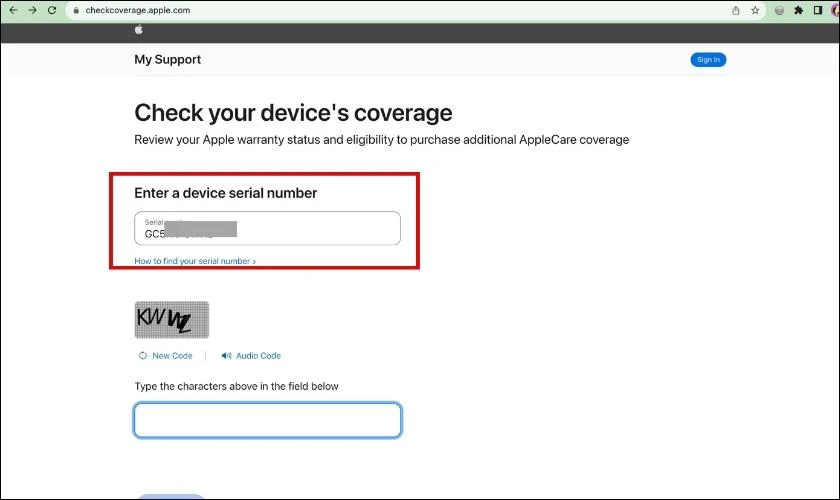Open the extensions puzzle icon
Image resolution: width=840 pixels, height=500 pixels.
tap(798, 10)
